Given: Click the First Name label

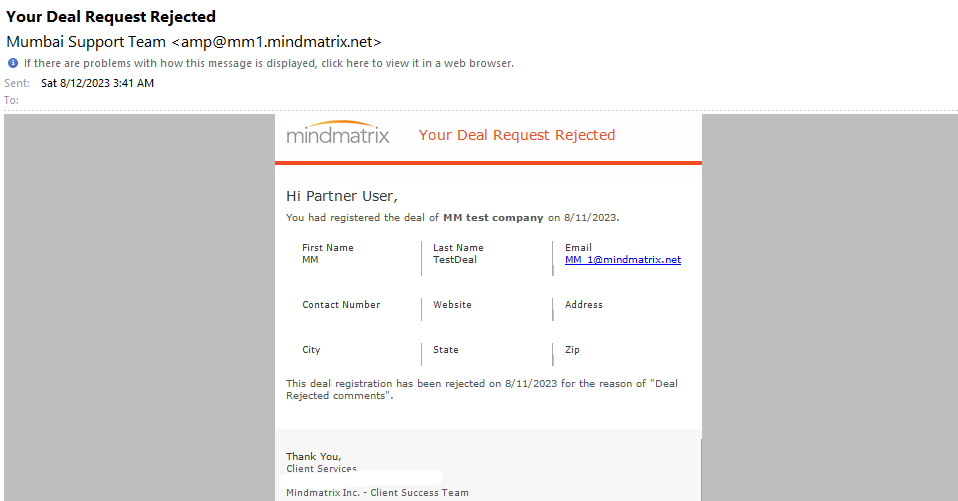Looking at the screenshot, I should click(x=327, y=247).
